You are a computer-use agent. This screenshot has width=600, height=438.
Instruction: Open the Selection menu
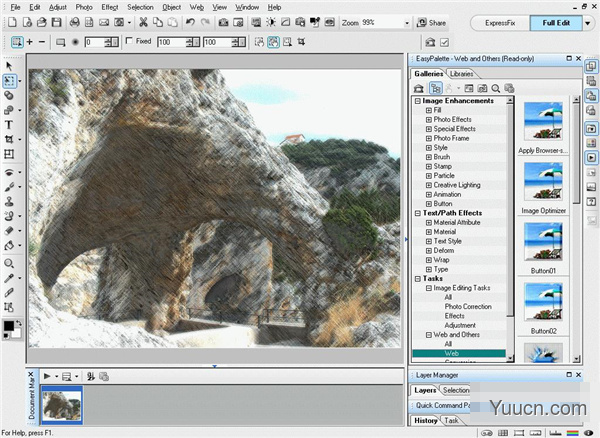(x=140, y=7)
